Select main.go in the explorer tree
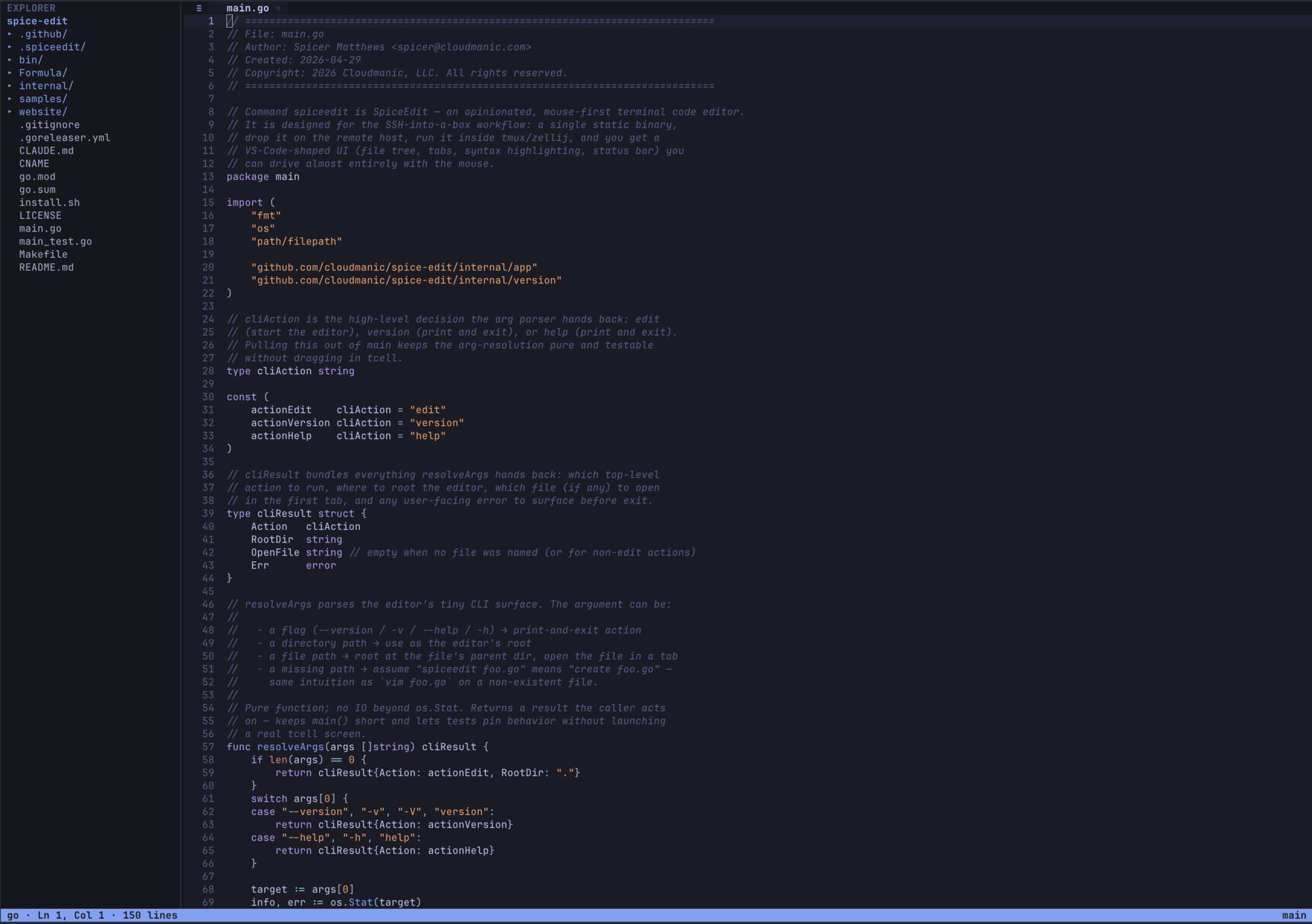 40,229
